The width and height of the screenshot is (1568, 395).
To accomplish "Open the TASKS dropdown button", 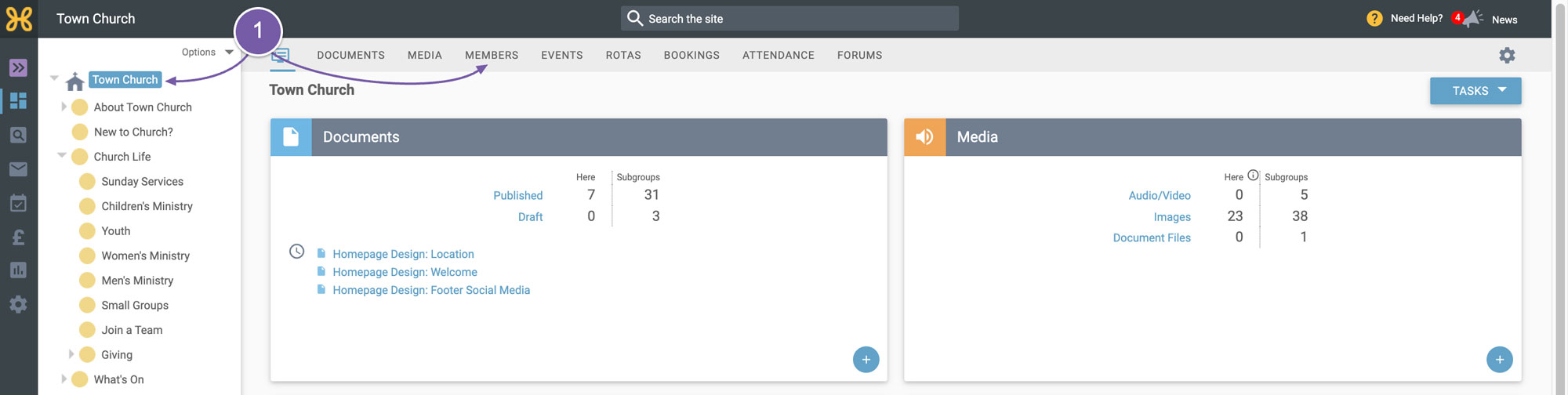I will pyautogui.click(x=1475, y=91).
